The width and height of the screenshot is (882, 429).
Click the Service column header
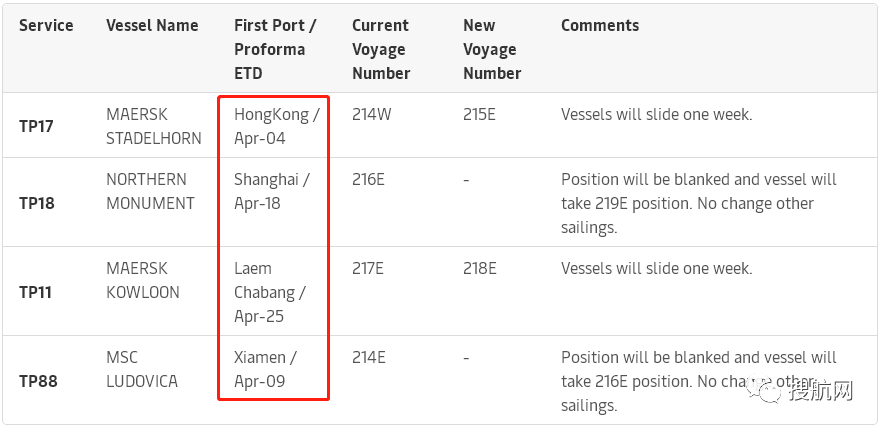pos(46,26)
